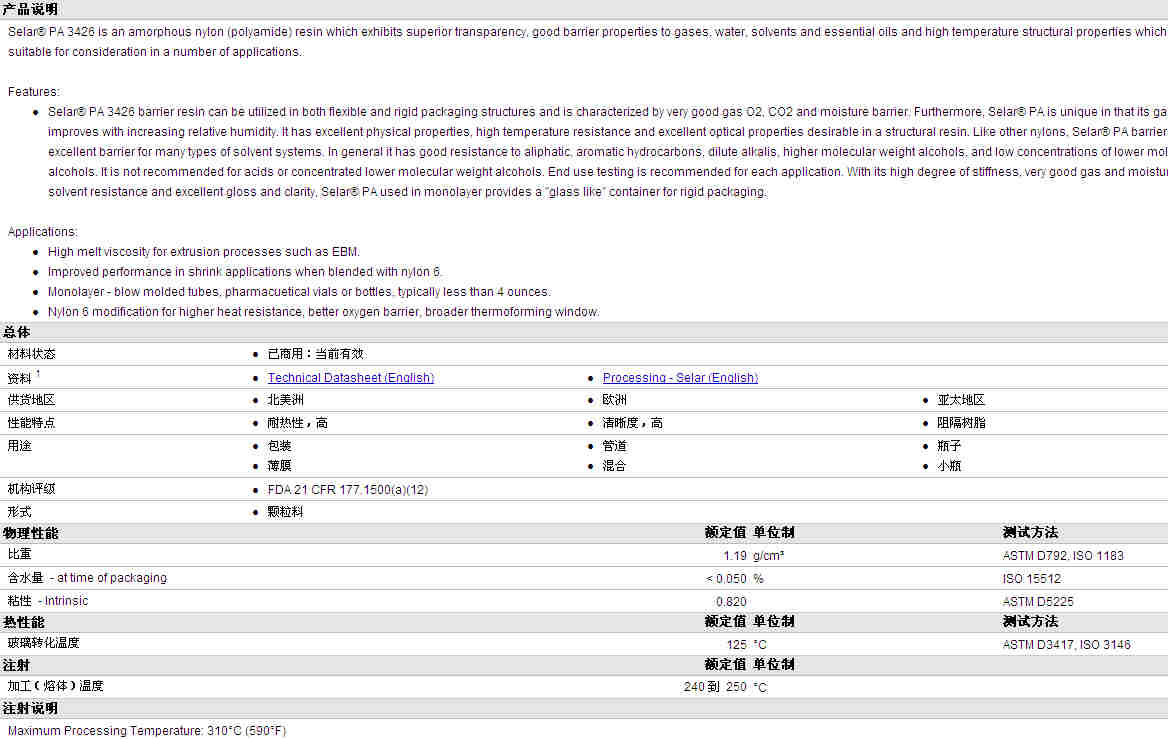
Task: Select the 颗粒料 form value
Action: tap(285, 513)
